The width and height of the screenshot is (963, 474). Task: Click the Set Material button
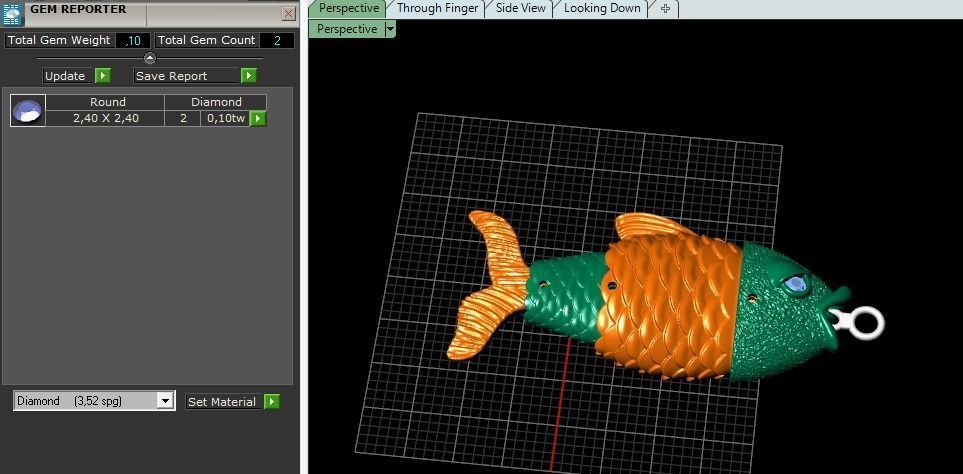click(224, 402)
